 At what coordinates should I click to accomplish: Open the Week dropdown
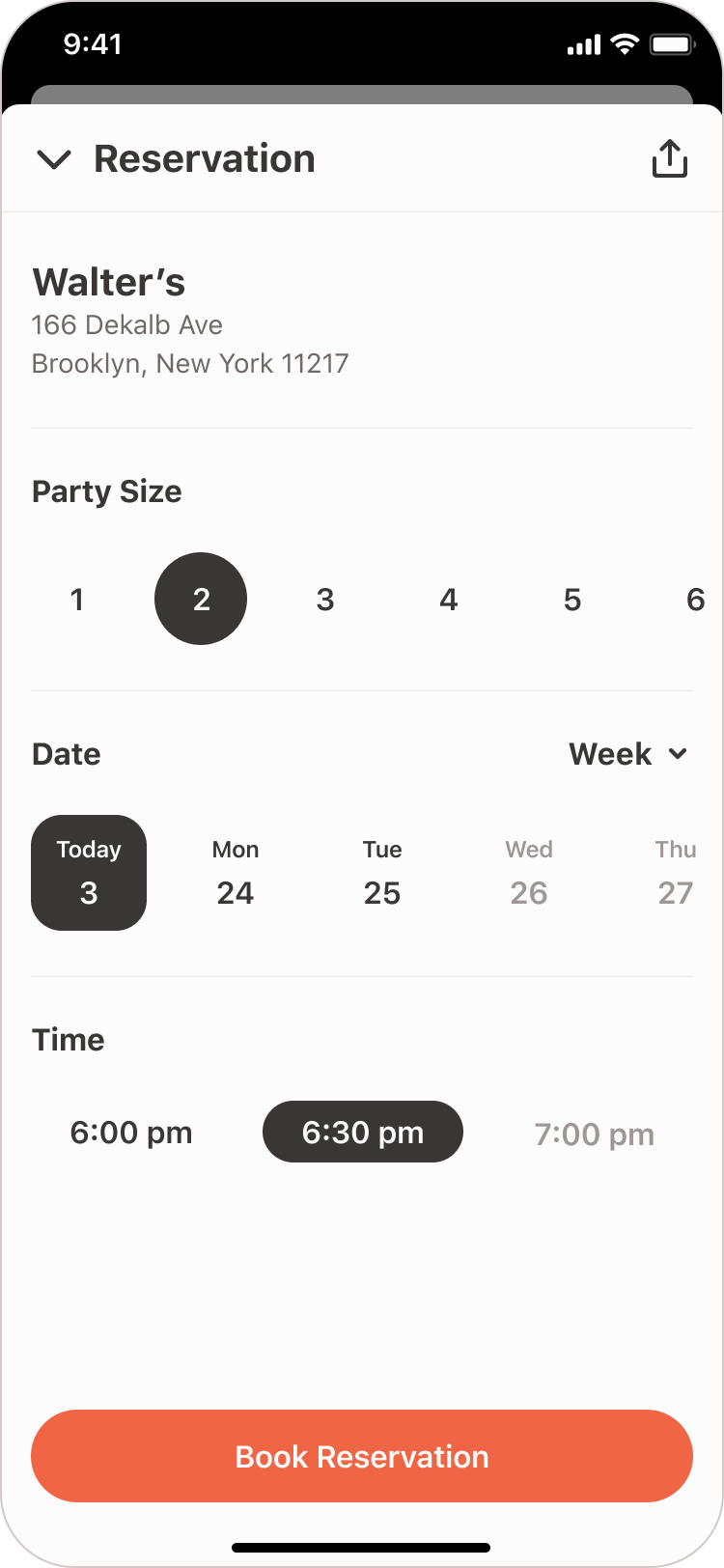tap(628, 754)
